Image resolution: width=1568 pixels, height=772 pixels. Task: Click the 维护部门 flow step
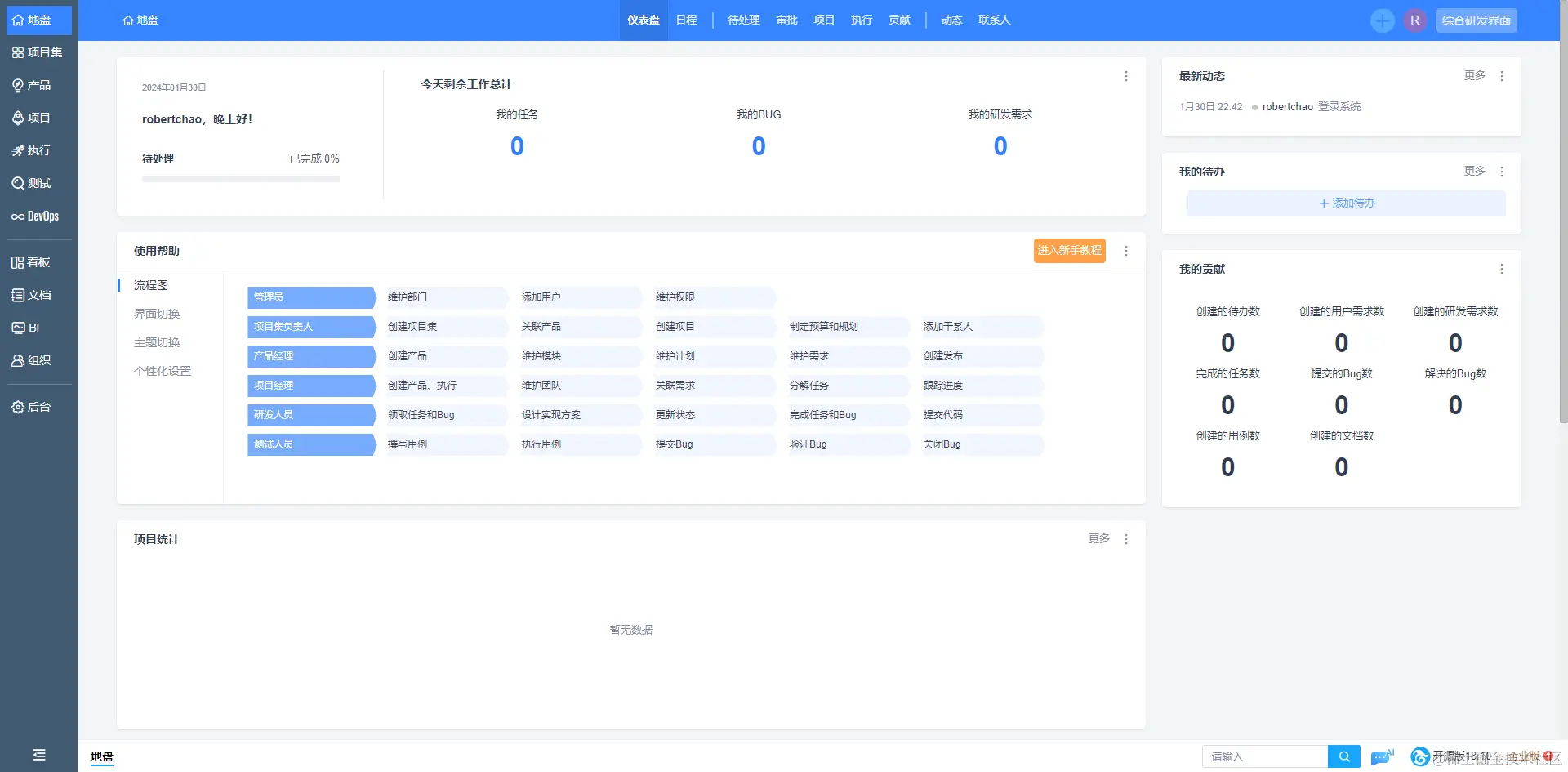445,297
